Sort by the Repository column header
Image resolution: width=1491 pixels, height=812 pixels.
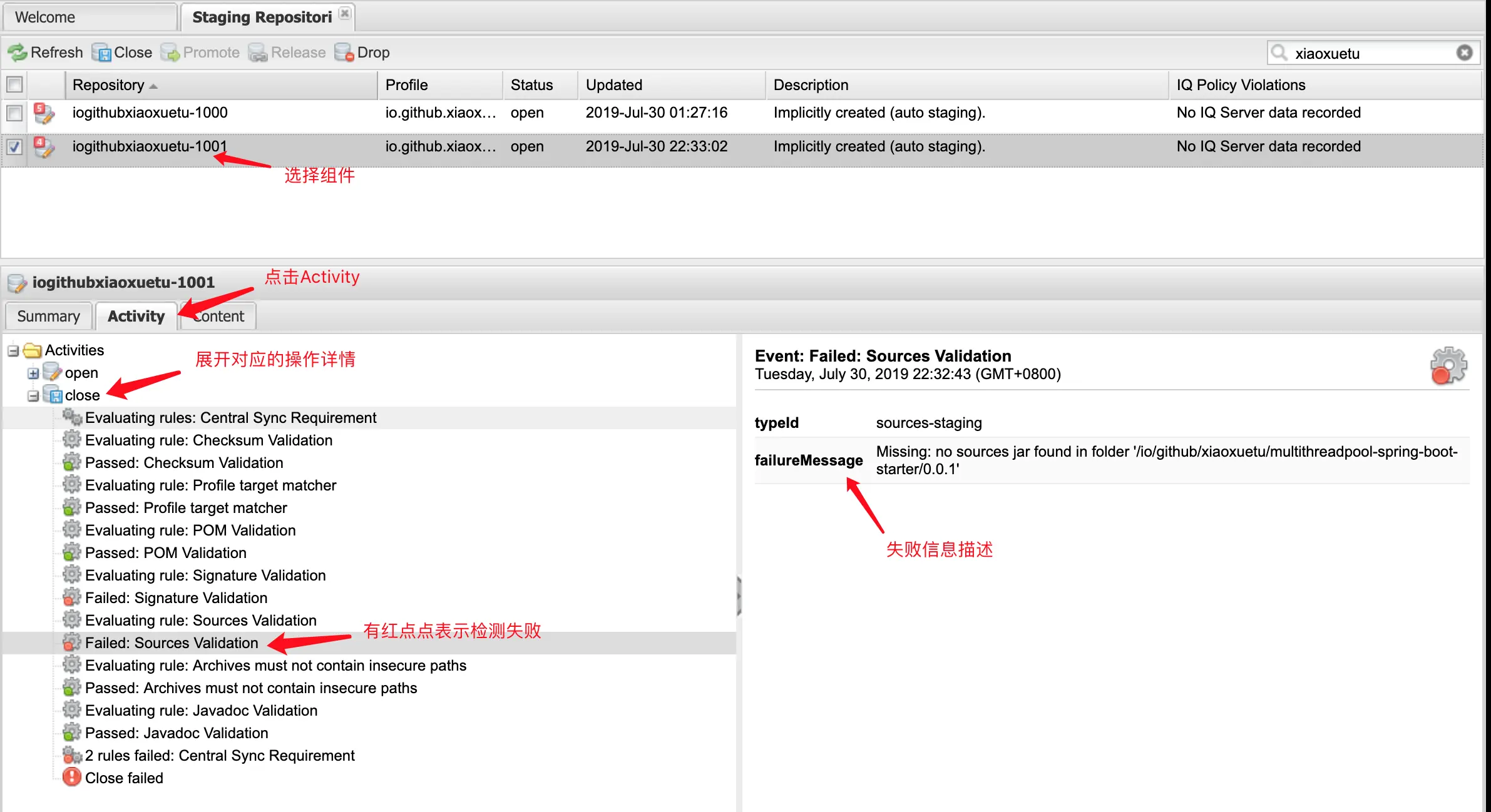(108, 85)
